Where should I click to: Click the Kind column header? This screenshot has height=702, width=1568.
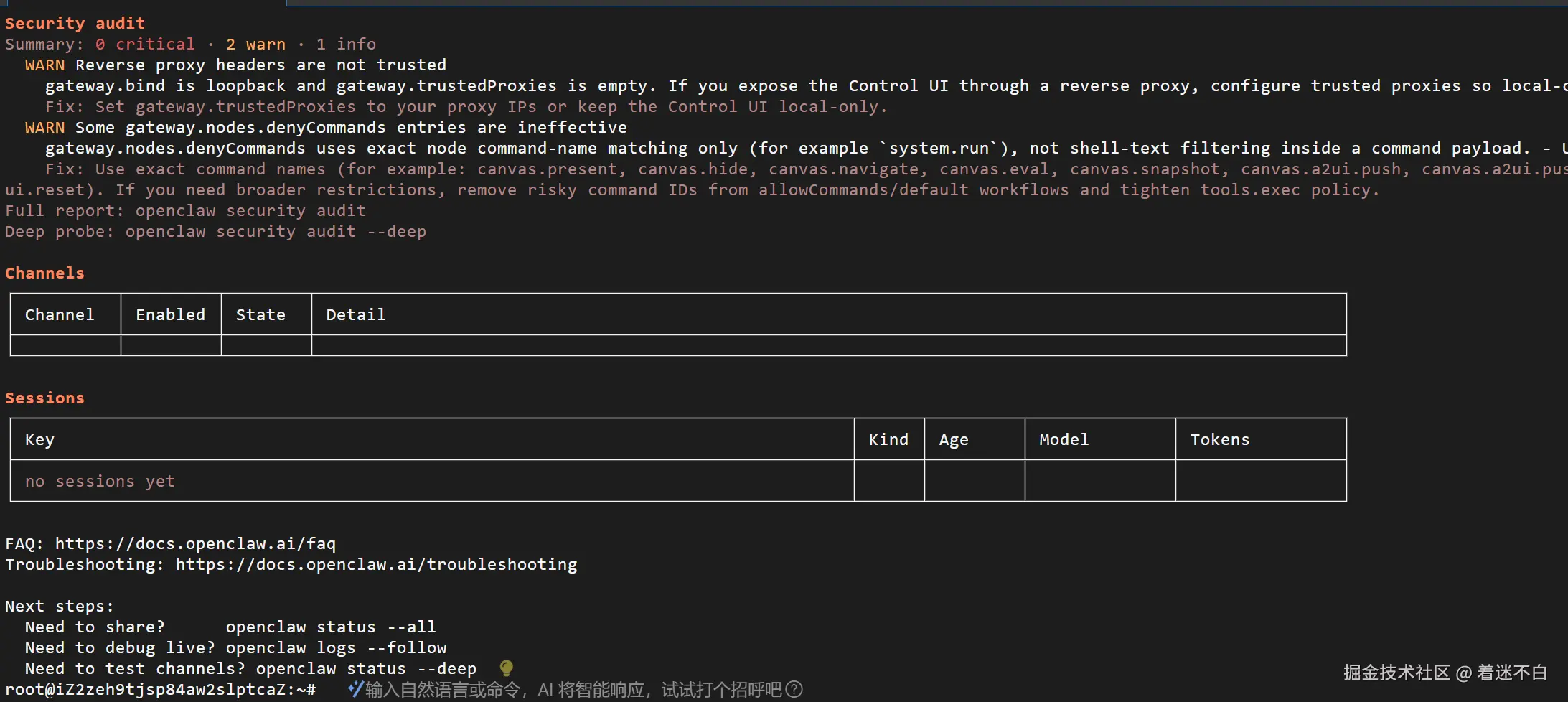pos(888,439)
